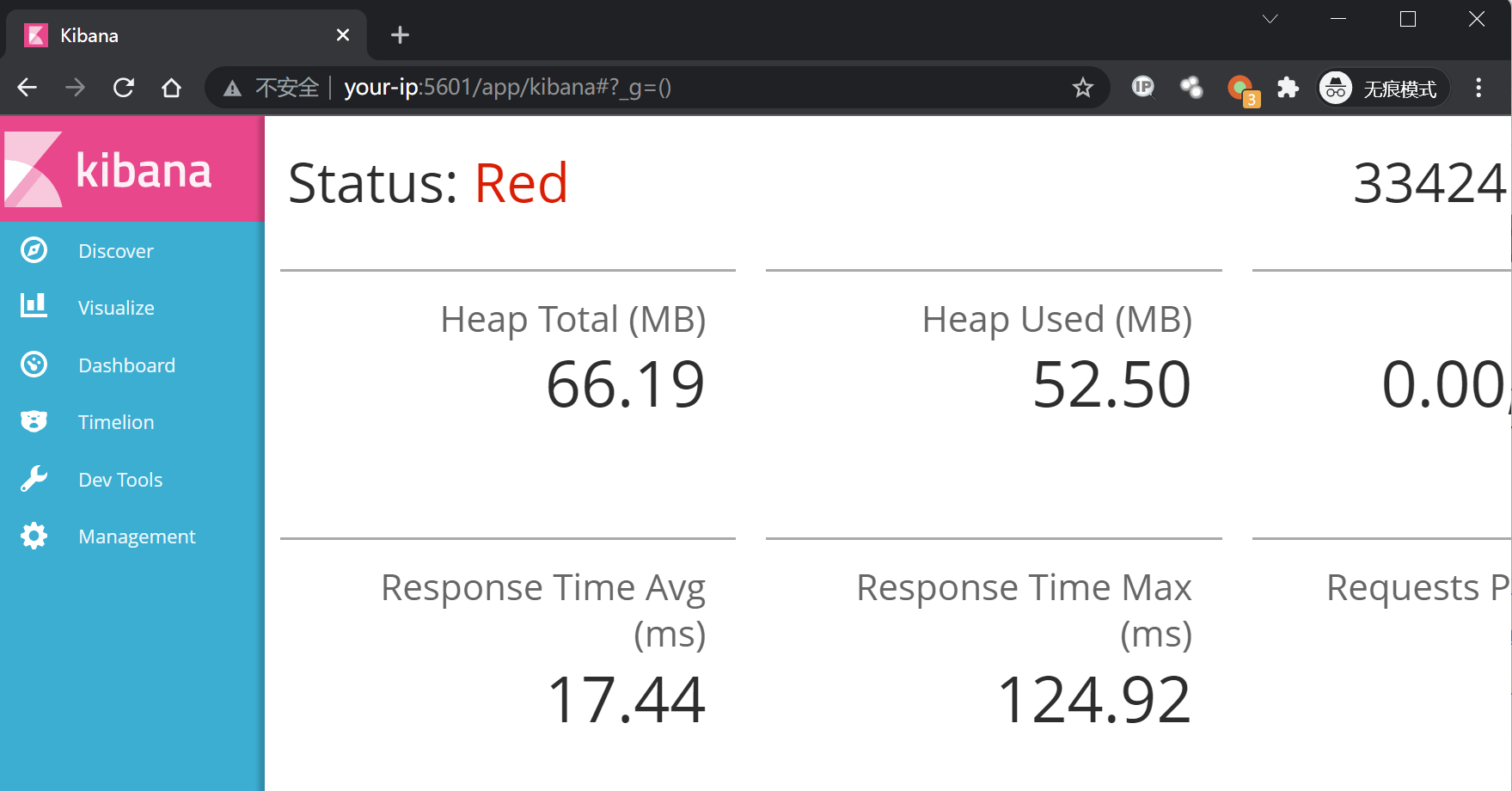Select Management in the sidebar
Image resolution: width=1512 pixels, height=791 pixels.
[x=137, y=537]
